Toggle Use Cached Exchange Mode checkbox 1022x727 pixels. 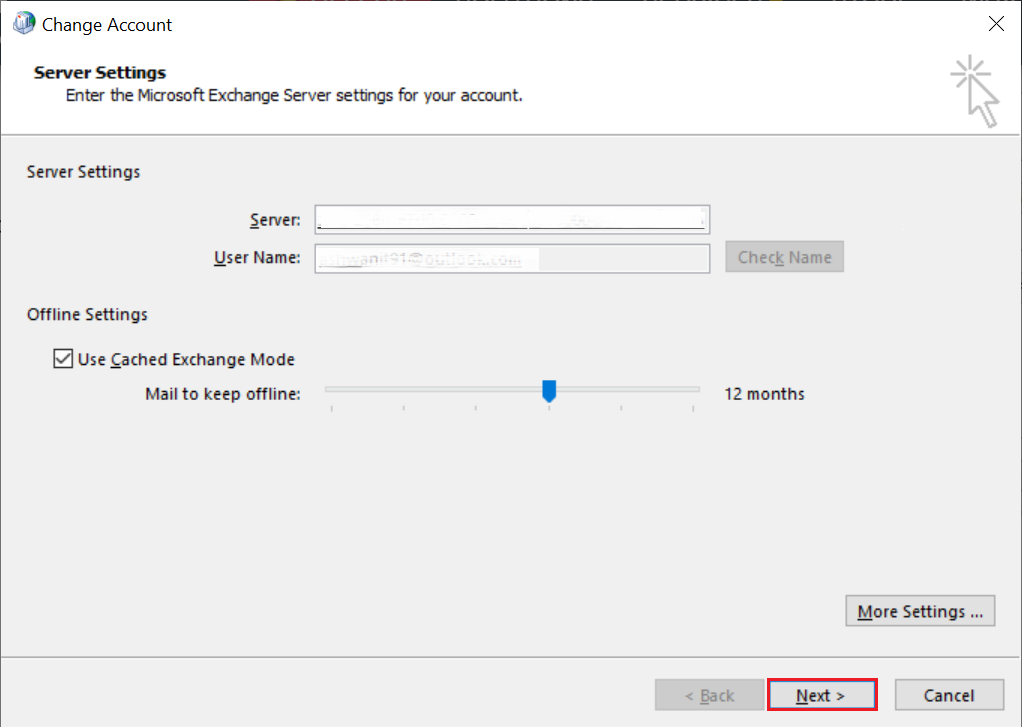[63, 359]
